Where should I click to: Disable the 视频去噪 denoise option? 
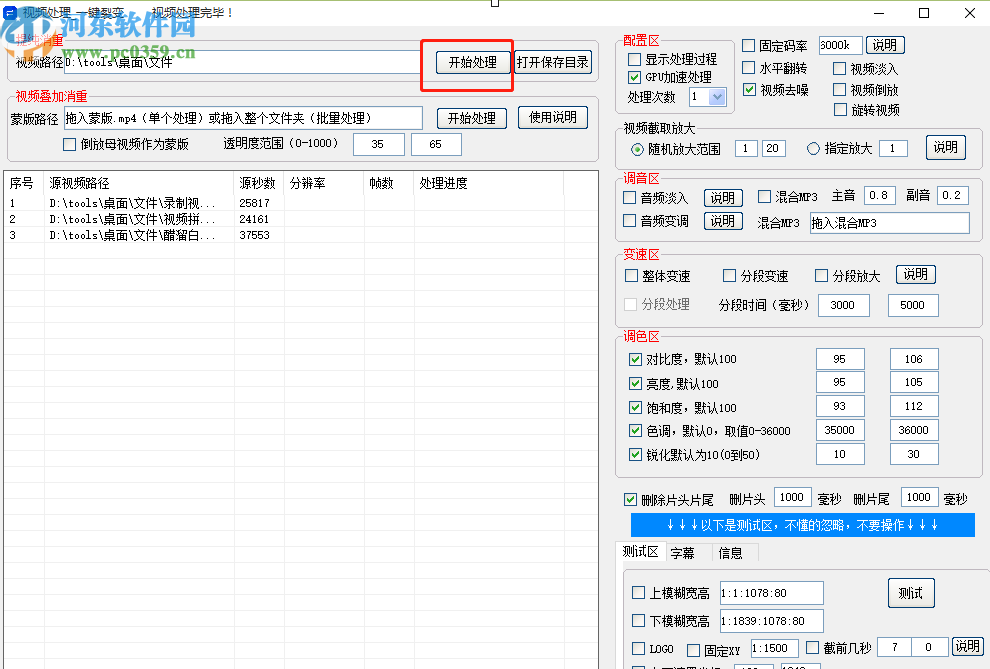point(749,89)
